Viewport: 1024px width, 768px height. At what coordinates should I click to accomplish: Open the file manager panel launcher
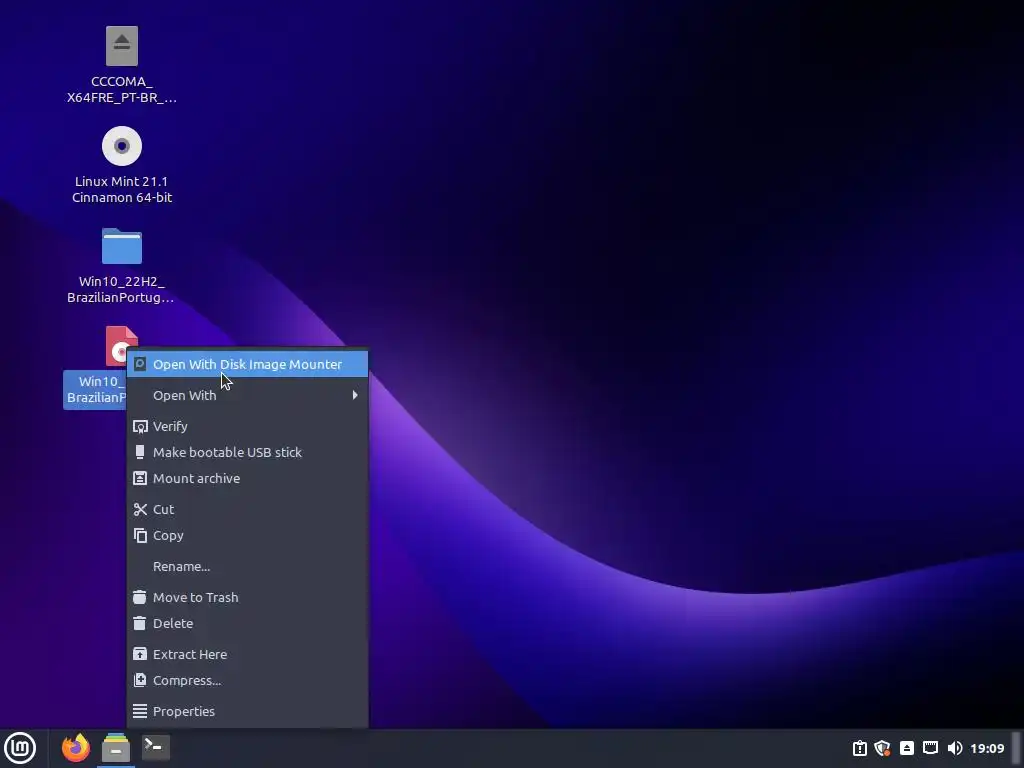116,748
